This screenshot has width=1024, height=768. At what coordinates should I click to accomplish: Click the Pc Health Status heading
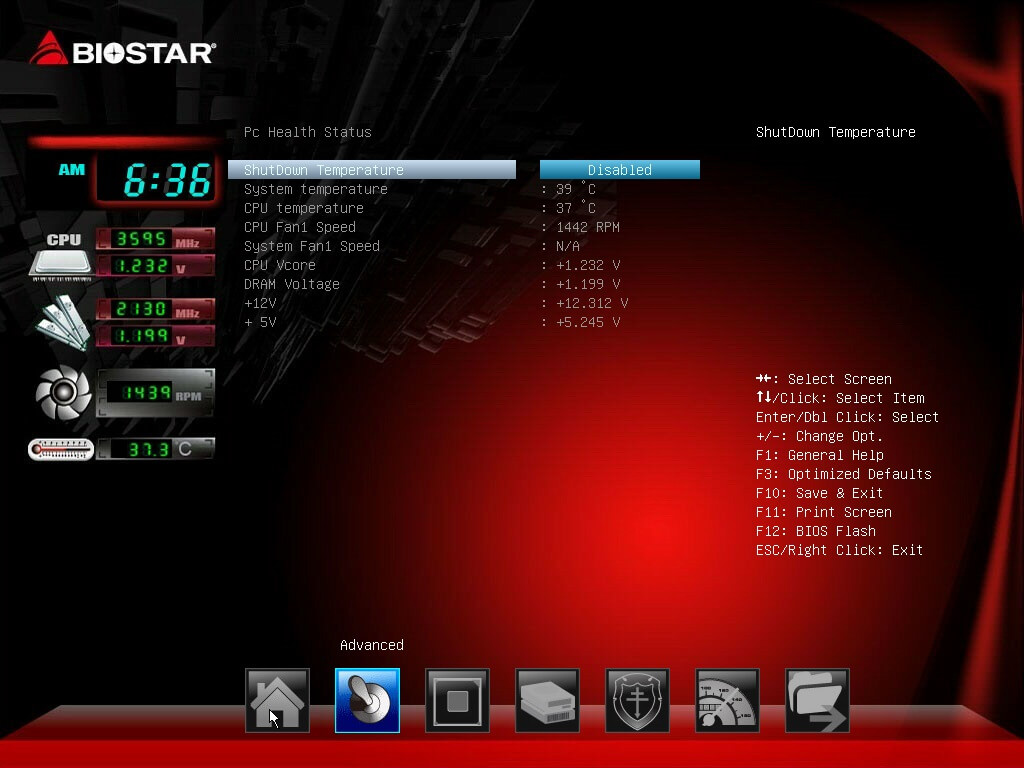[x=307, y=132]
